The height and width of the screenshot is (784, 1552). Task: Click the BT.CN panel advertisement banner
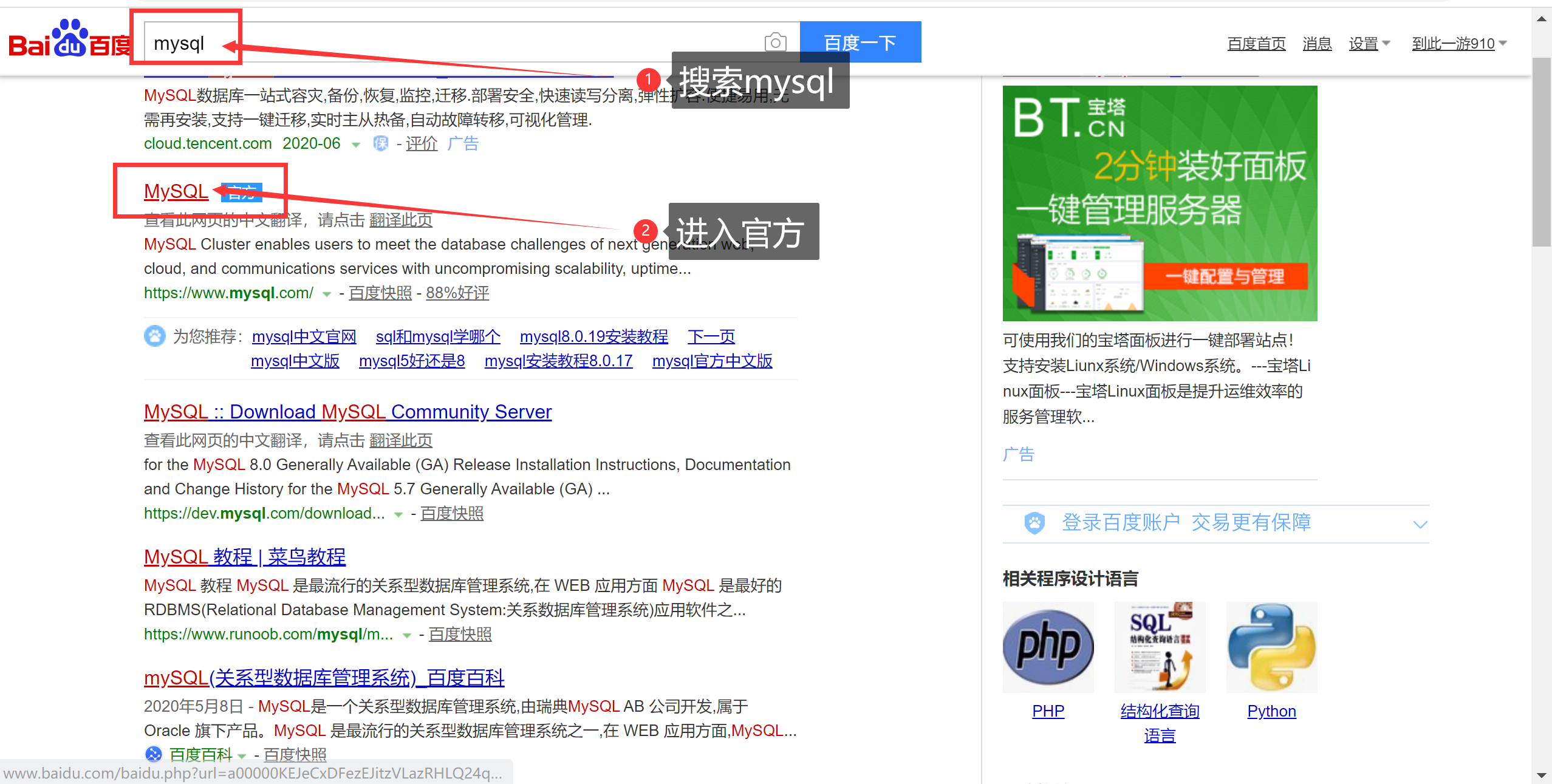click(1160, 203)
